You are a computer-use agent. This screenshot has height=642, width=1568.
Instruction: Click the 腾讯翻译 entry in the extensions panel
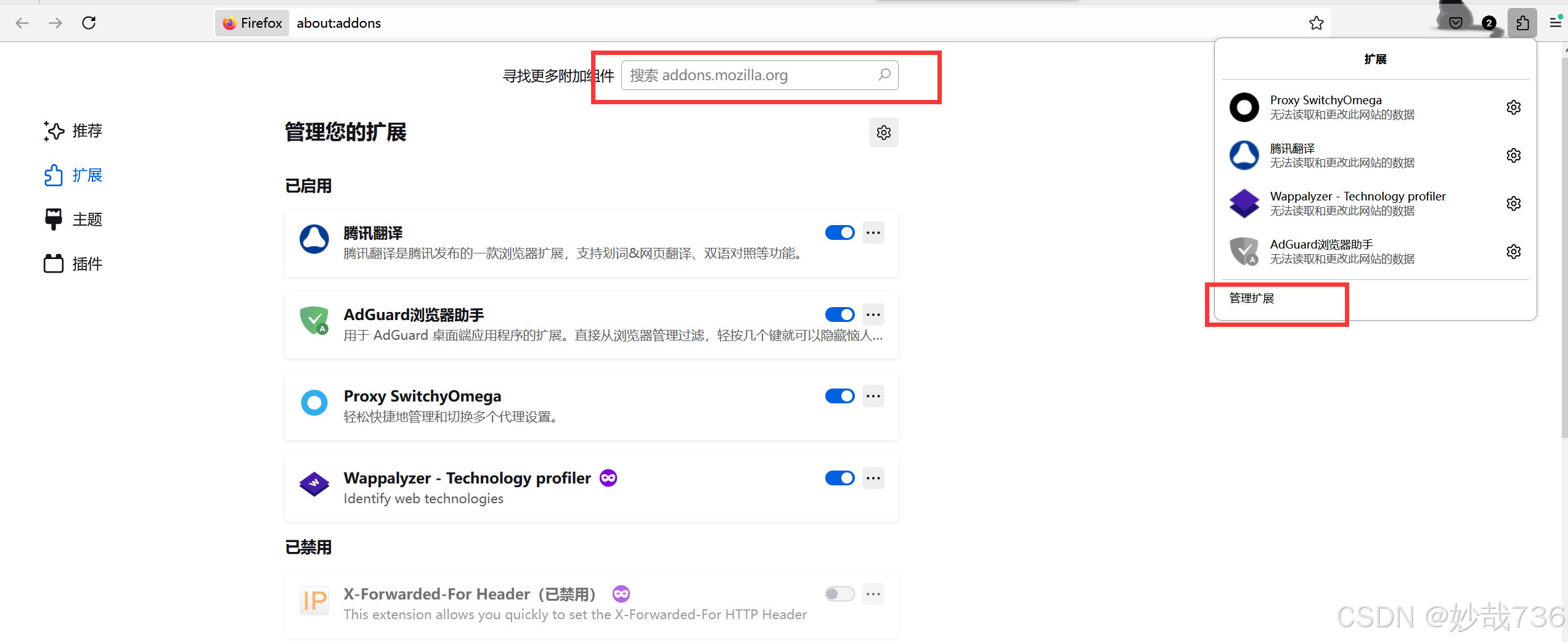pyautogui.click(x=1362, y=155)
